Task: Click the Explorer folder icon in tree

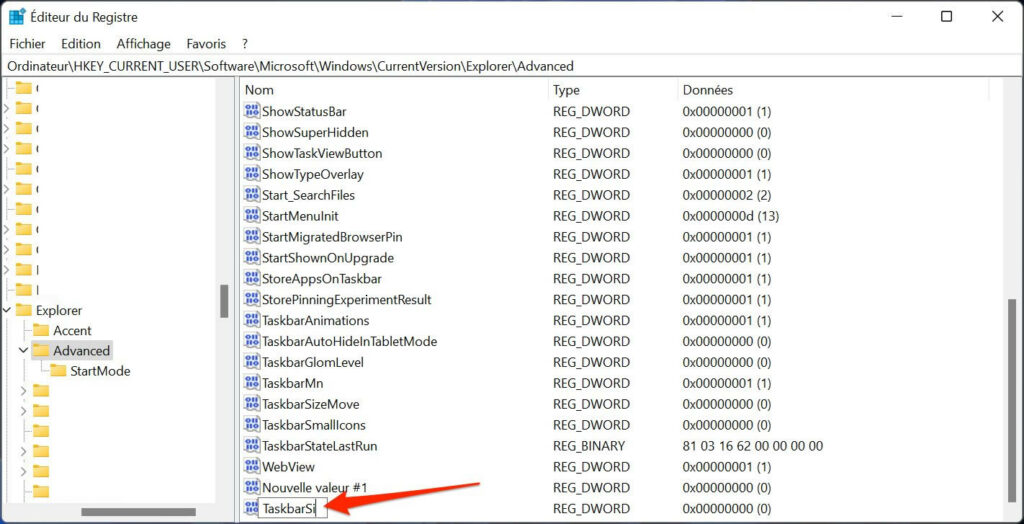Action: click(x=24, y=310)
